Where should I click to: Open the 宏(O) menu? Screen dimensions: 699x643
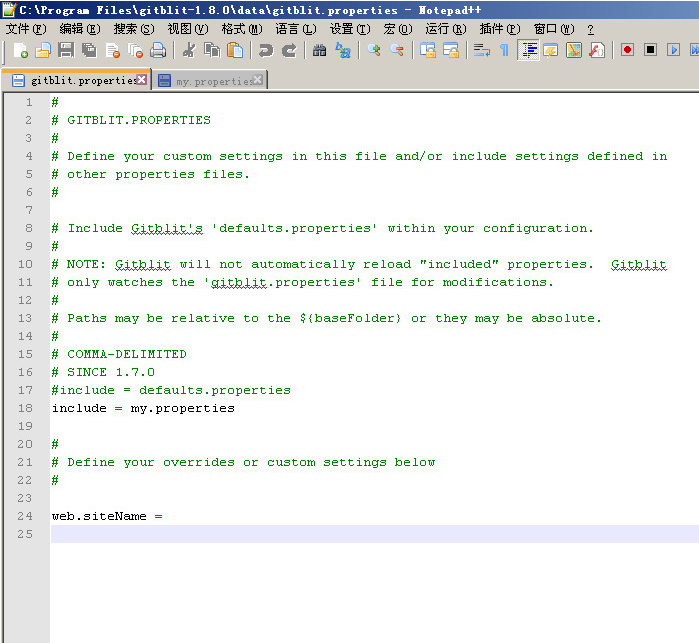(398, 29)
